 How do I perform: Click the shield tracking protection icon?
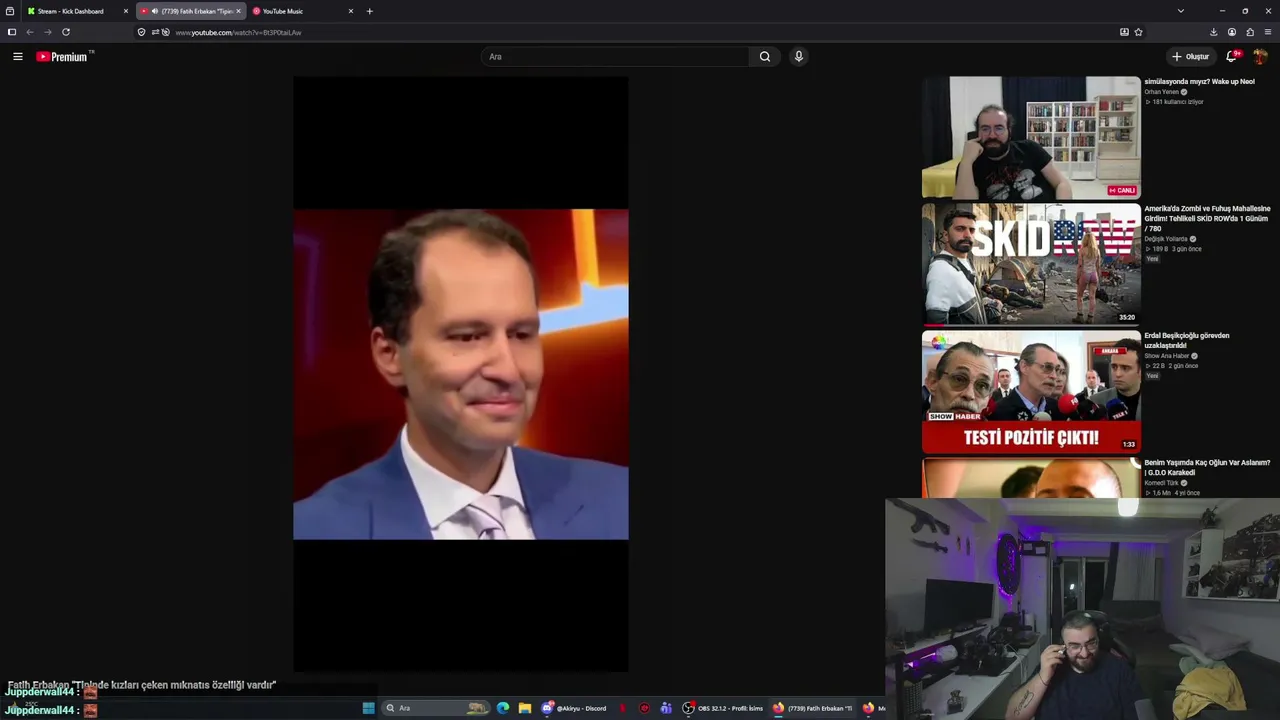coord(141,32)
